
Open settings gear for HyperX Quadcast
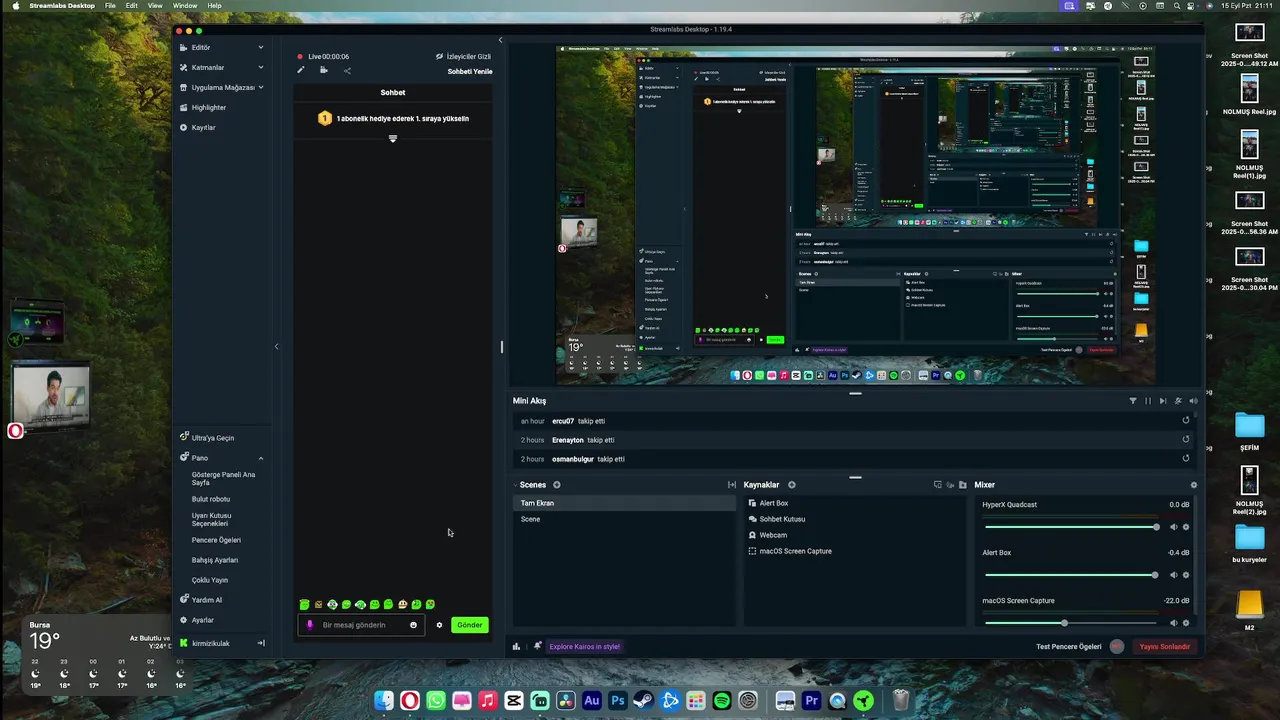click(x=1186, y=527)
